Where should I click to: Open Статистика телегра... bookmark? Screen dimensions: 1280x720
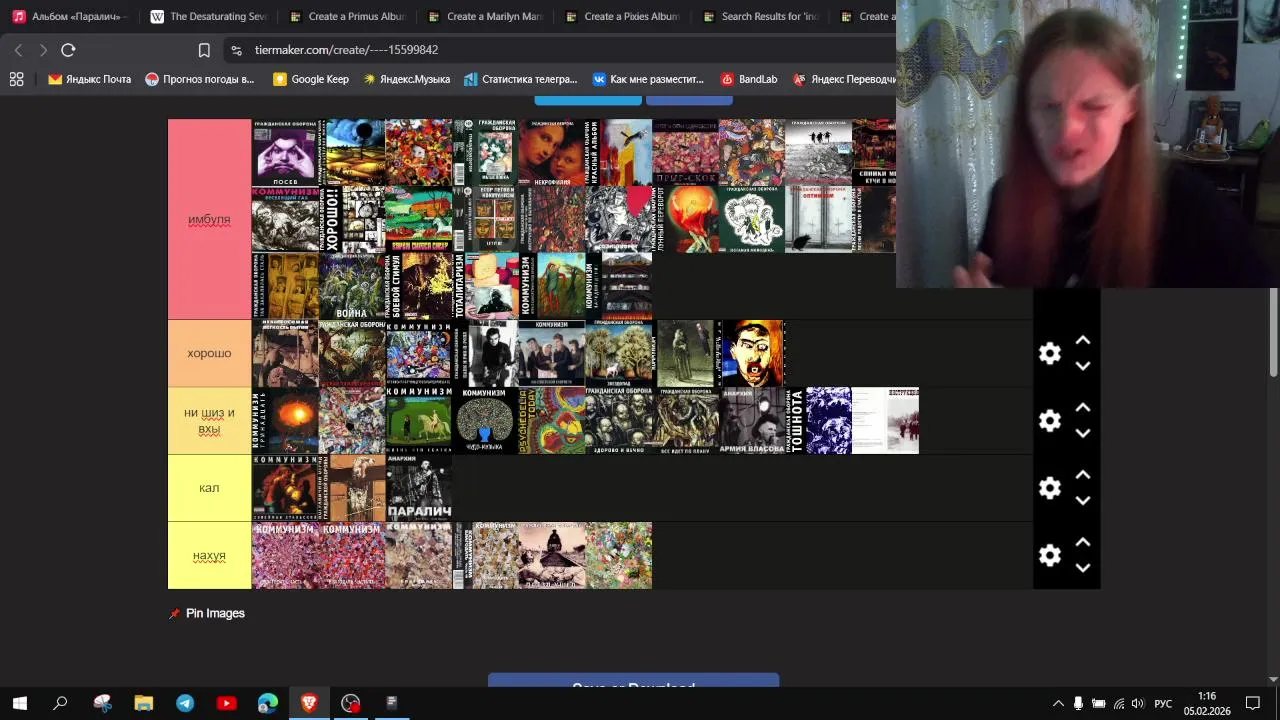click(521, 79)
